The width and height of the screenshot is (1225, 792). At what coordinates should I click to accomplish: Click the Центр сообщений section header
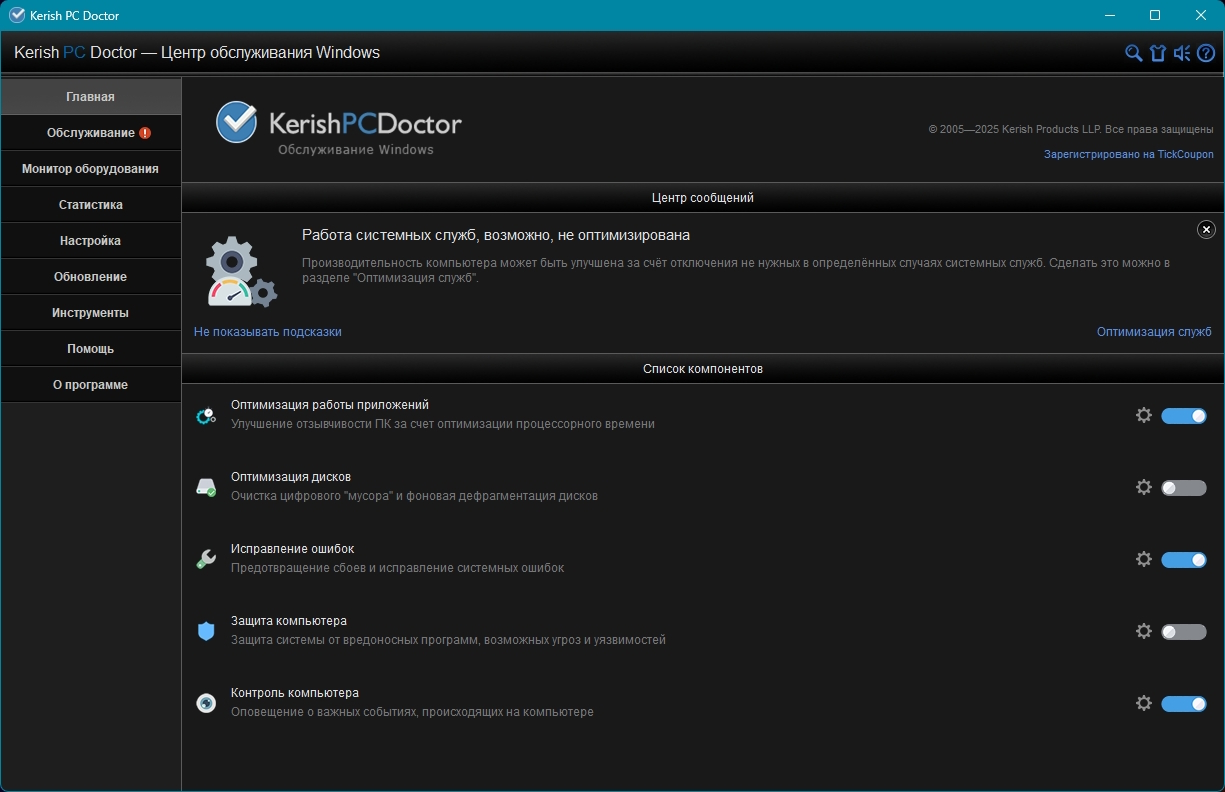pyautogui.click(x=703, y=198)
